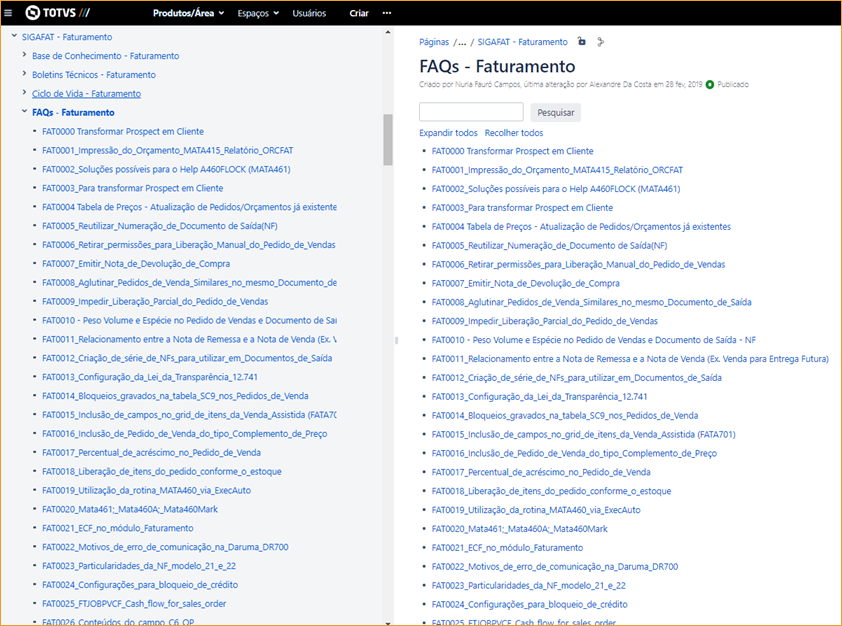Open FAT0013 Lei da Transparência in sidebar
Screen dimensions: 842x626
point(150,377)
